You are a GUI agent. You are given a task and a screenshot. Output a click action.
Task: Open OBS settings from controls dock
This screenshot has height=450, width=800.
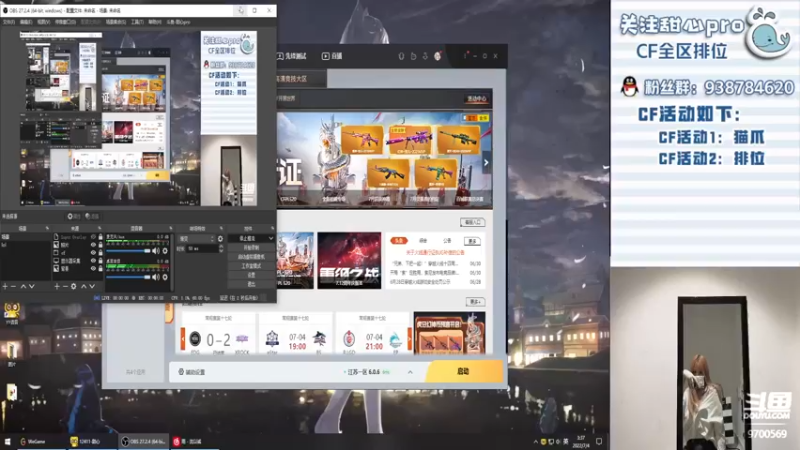pyautogui.click(x=252, y=275)
